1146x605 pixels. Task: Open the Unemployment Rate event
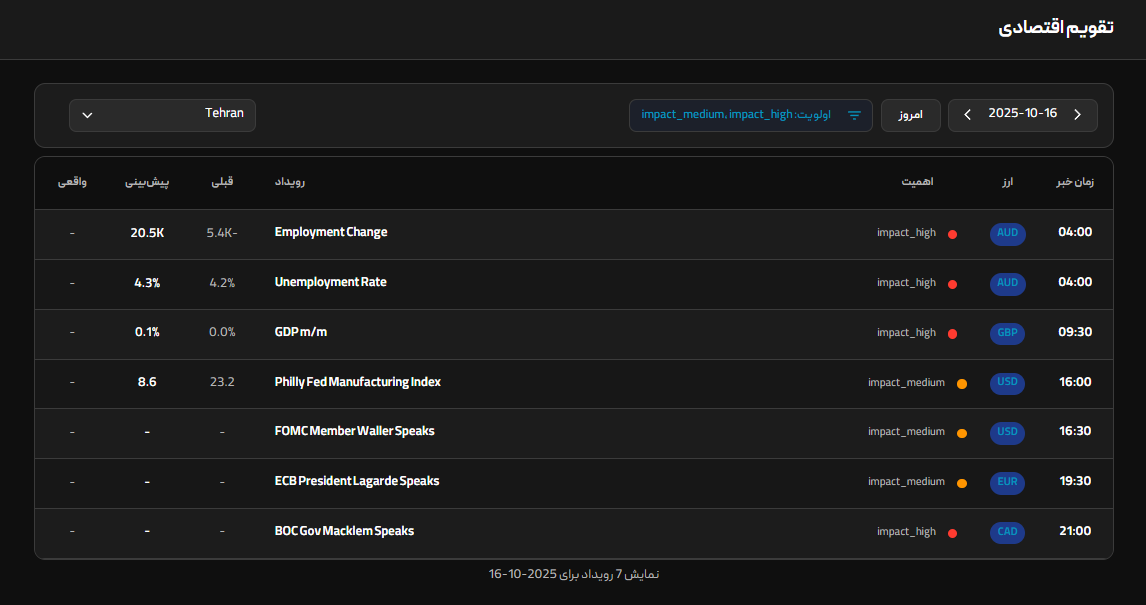[330, 282]
